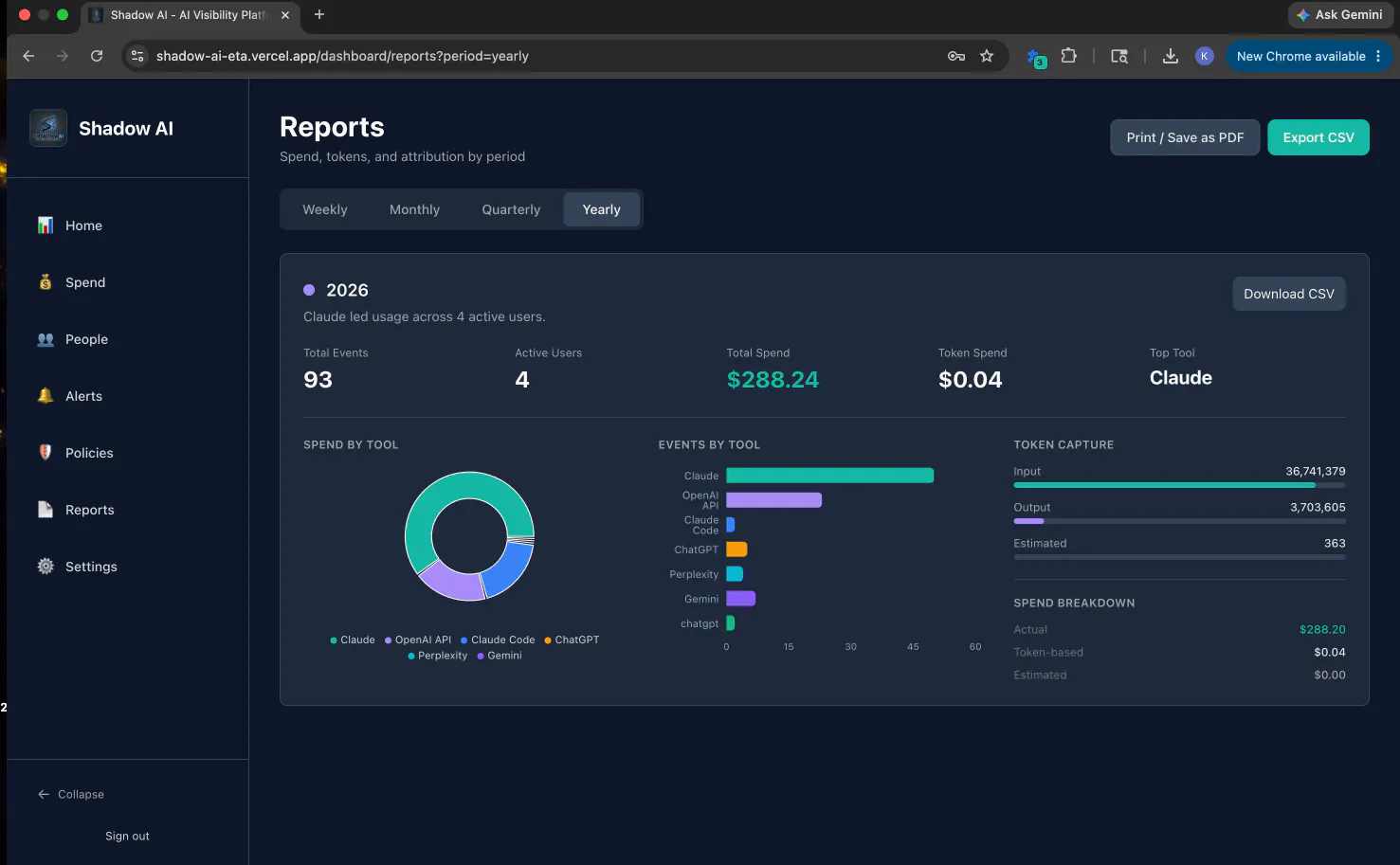The height and width of the screenshot is (865, 1400).
Task: Click the Output token progress bar
Action: pos(1179,521)
